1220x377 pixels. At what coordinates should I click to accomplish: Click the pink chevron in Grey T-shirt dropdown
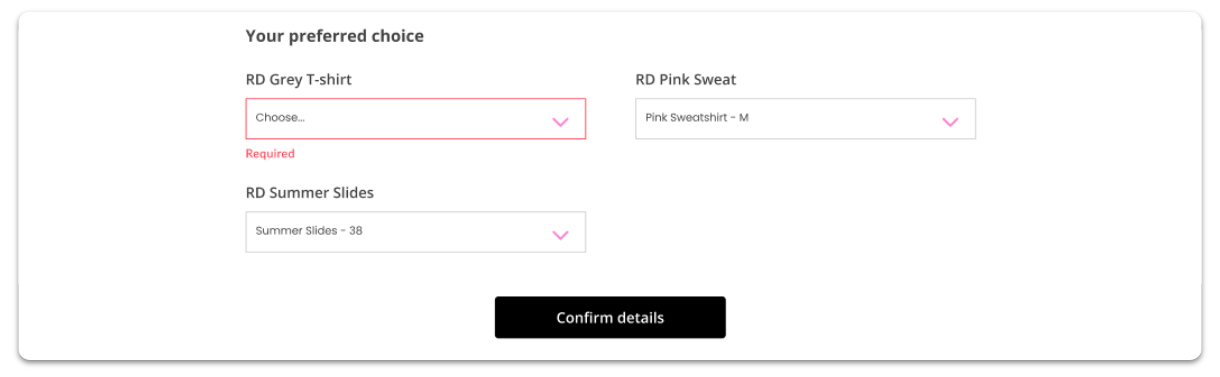point(560,122)
